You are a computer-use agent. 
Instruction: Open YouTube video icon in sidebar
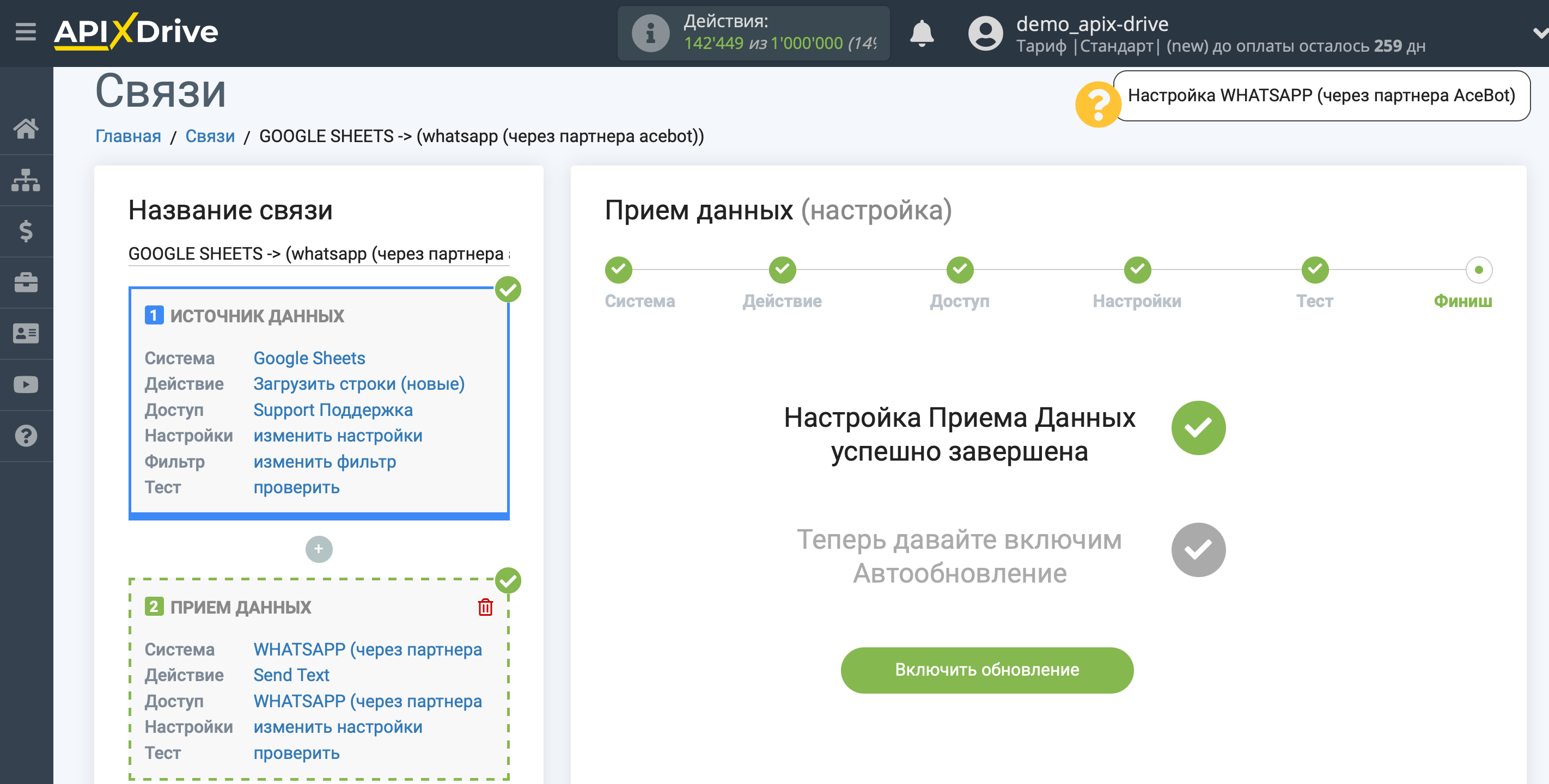coord(26,384)
